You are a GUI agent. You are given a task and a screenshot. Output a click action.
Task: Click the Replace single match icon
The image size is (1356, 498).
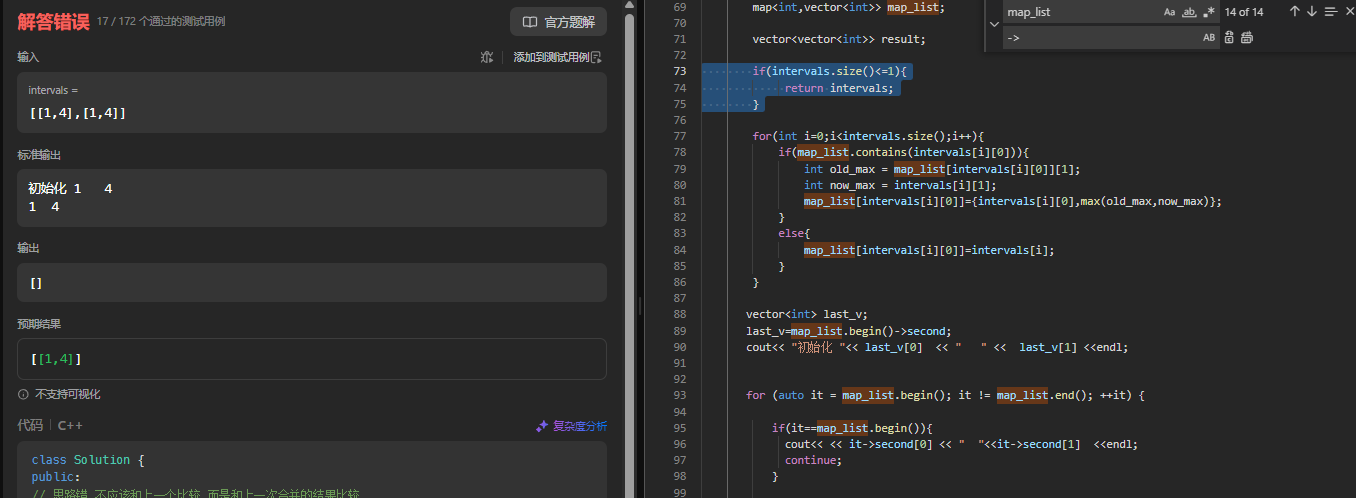tap(1229, 37)
